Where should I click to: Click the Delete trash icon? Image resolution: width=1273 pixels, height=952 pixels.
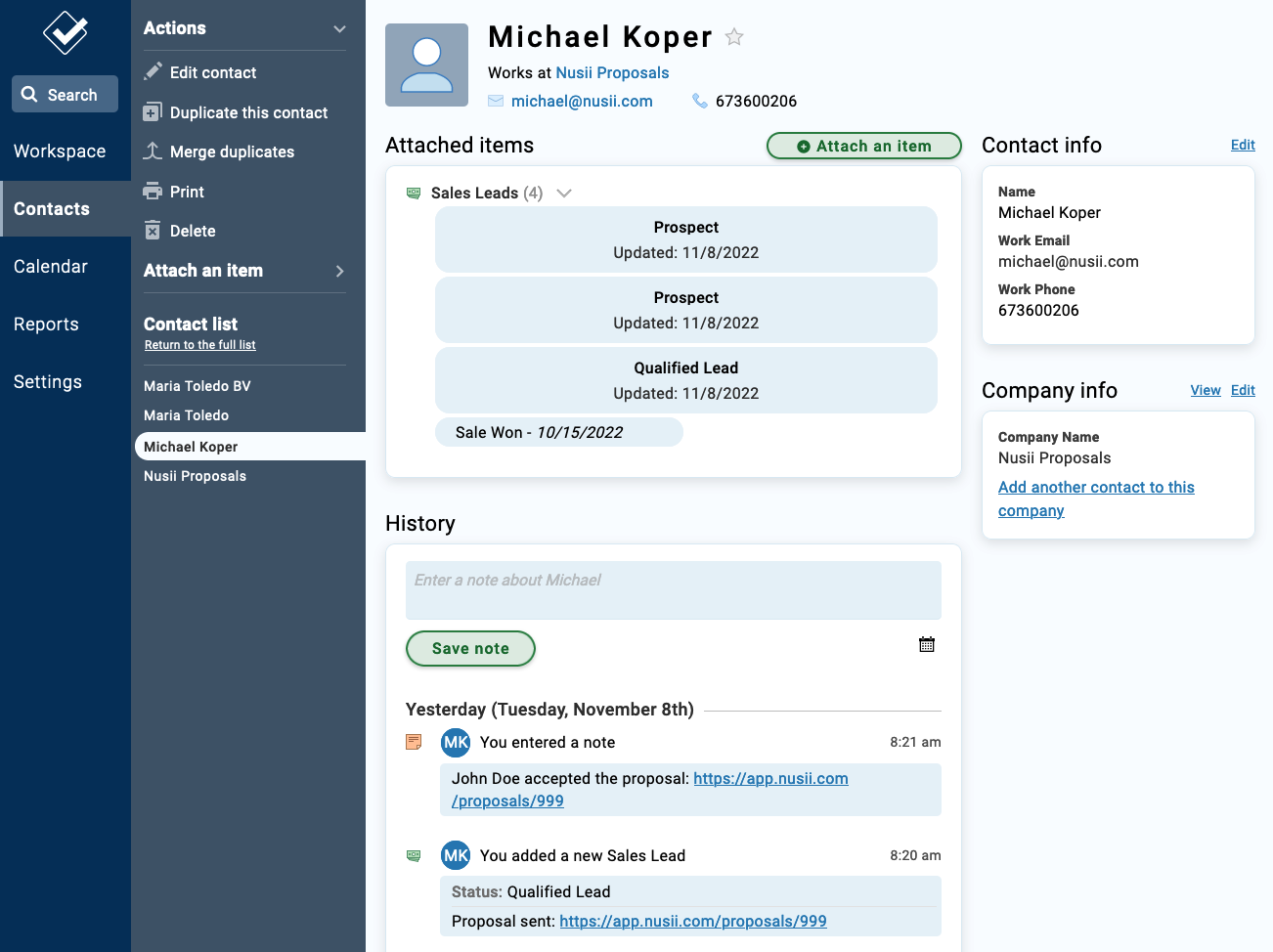(x=153, y=231)
